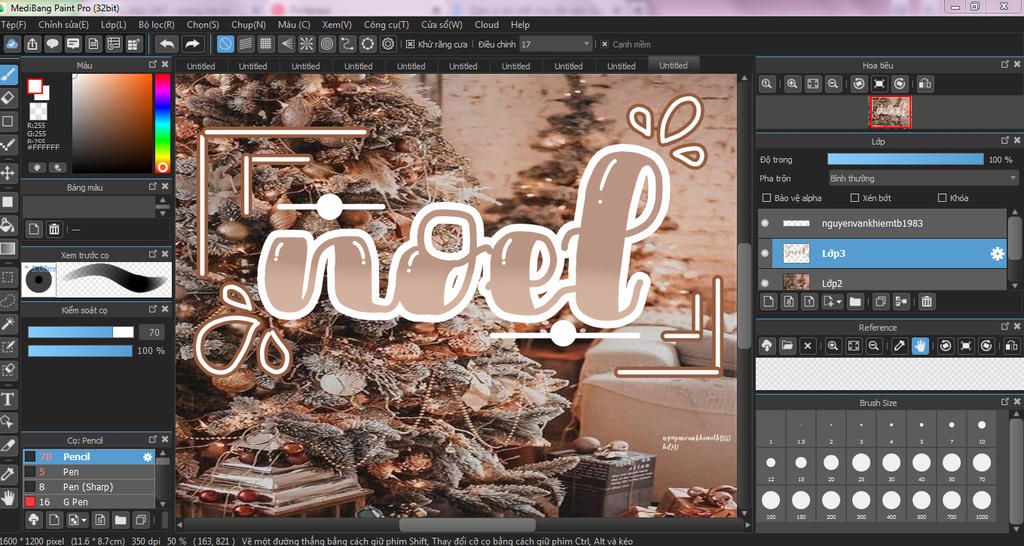The image size is (1024, 546).
Task: Select the G Pen brush
Action: point(89,502)
